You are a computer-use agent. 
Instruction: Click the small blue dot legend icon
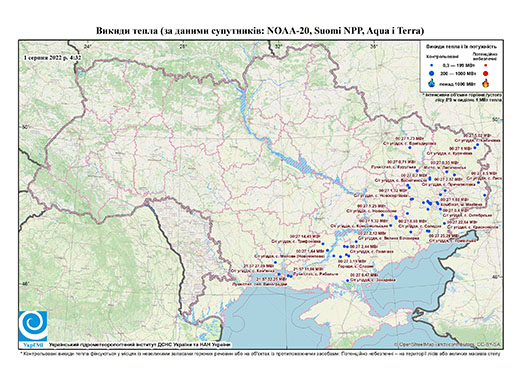432,65
